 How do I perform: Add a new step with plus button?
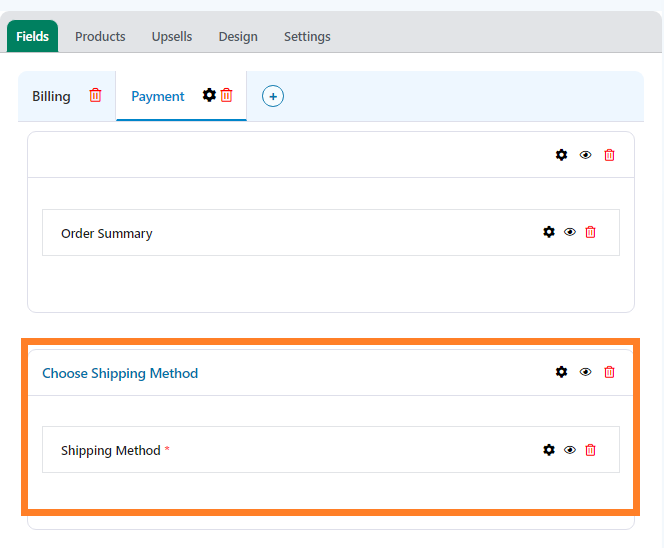273,96
